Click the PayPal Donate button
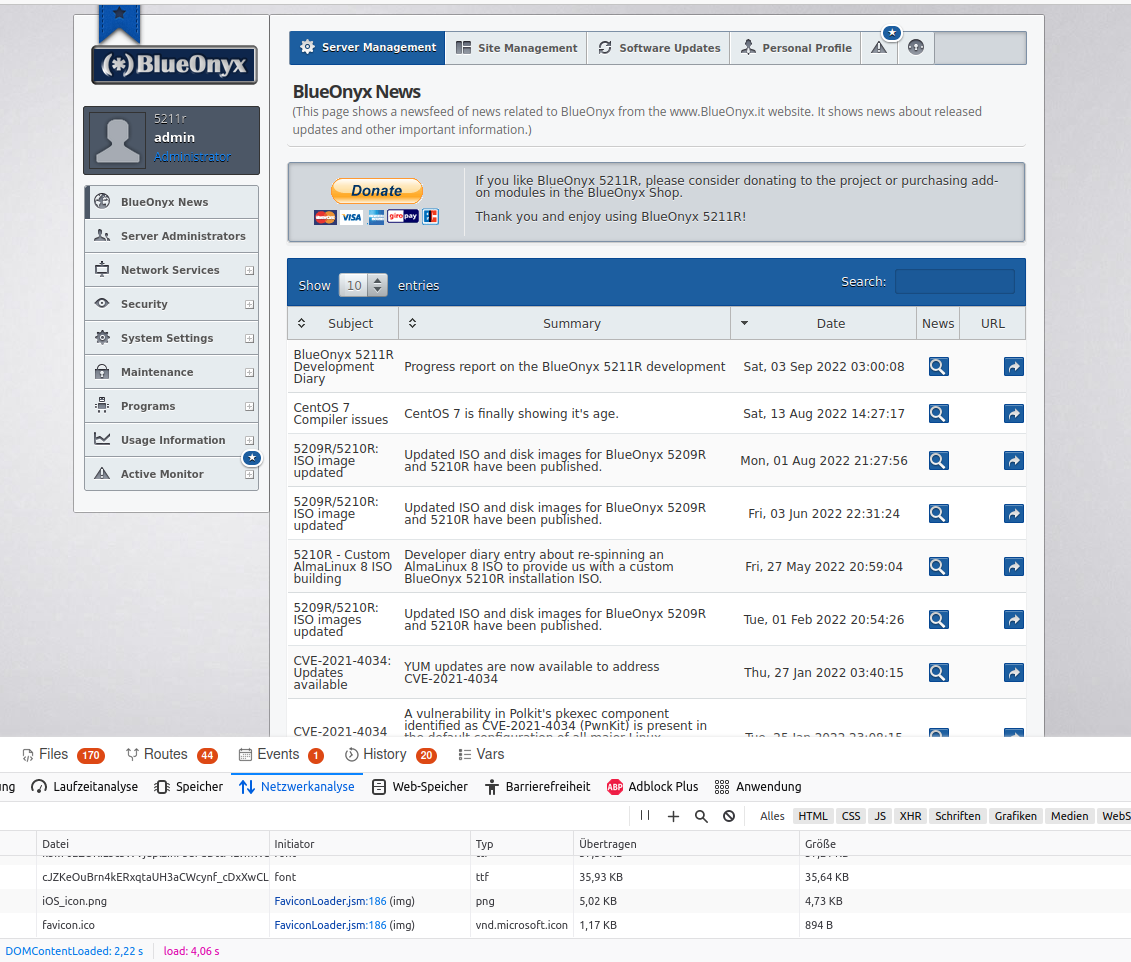The width and height of the screenshot is (1131, 962). [377, 191]
